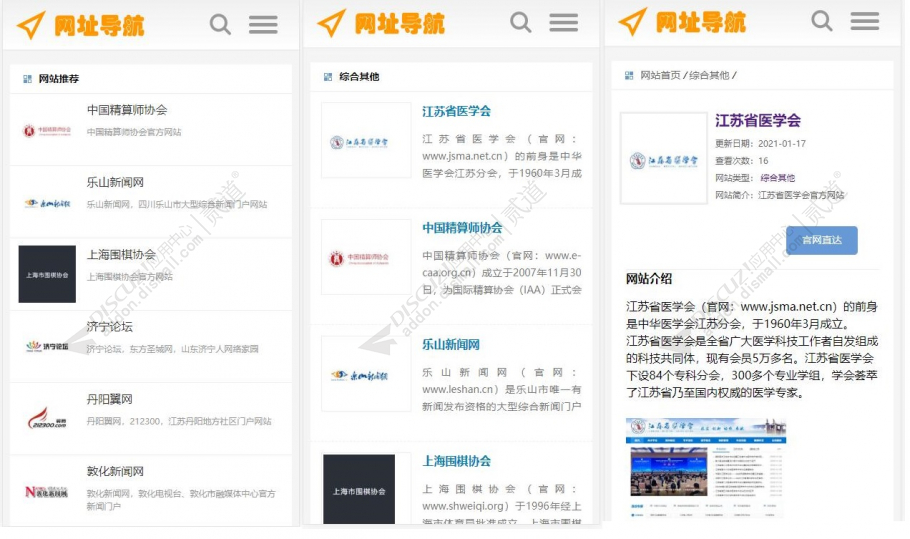Click 江苏省医学会 heading on detail page

758,121
